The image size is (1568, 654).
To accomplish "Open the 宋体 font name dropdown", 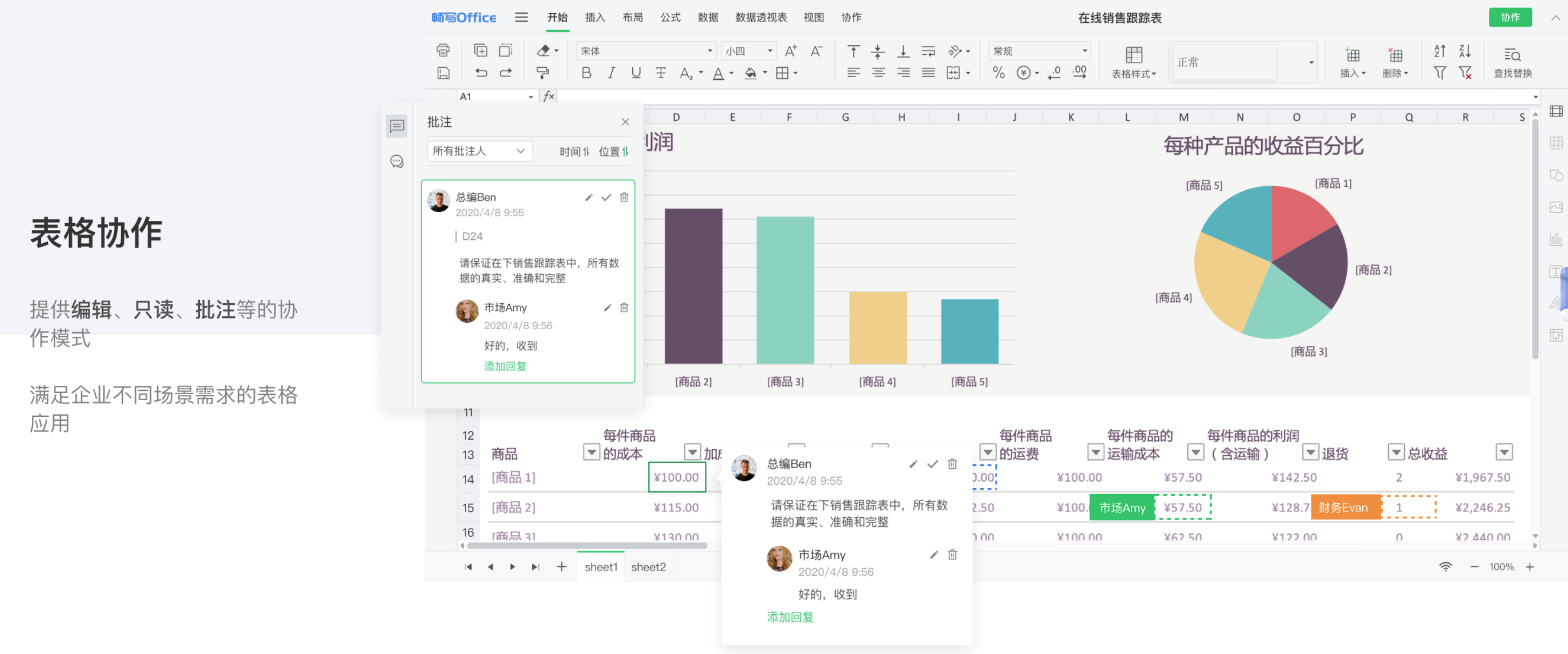I will [x=645, y=51].
